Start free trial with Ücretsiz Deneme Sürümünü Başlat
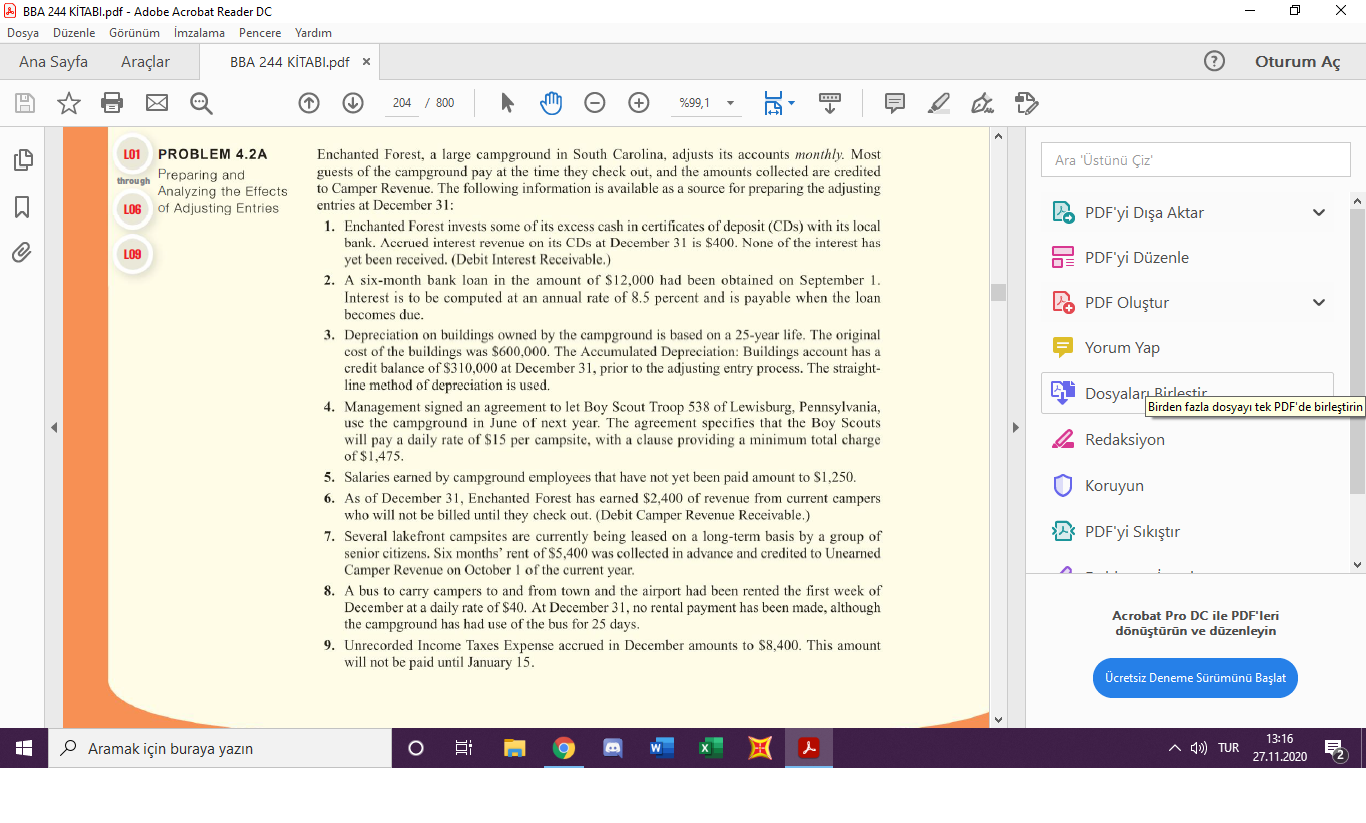The image size is (1366, 823). tap(1194, 677)
